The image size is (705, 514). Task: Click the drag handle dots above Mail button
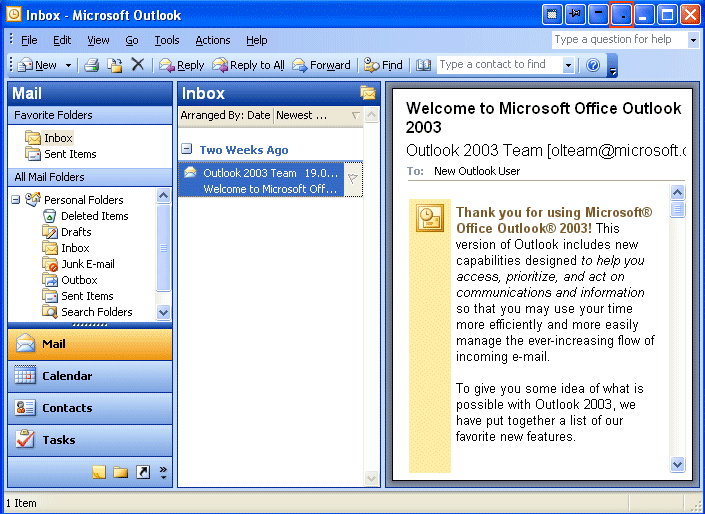pyautogui.click(x=90, y=325)
